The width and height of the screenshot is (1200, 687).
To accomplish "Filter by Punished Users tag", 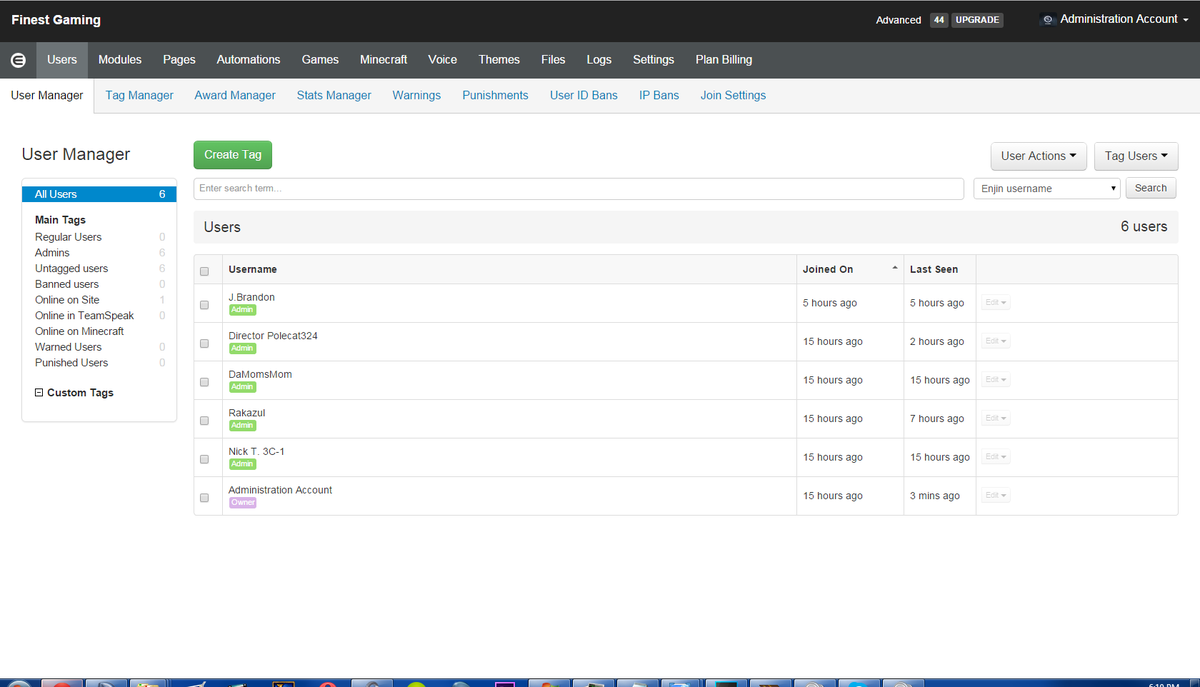I will point(71,363).
